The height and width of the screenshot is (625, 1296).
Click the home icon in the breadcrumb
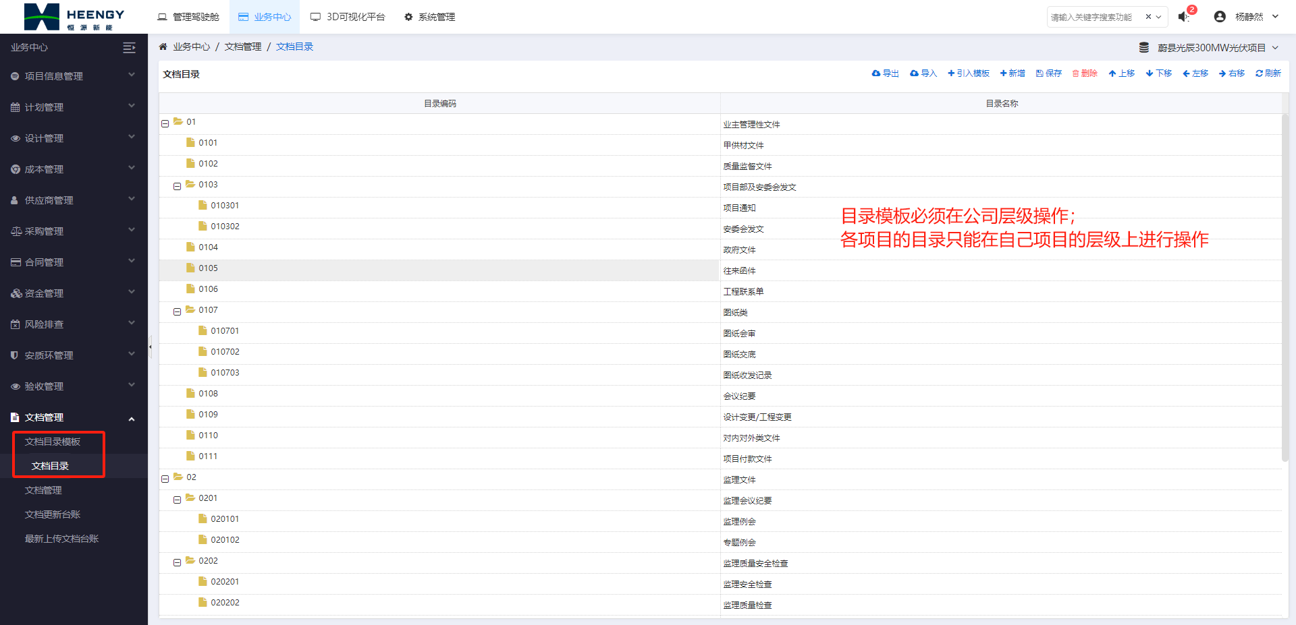tap(163, 47)
